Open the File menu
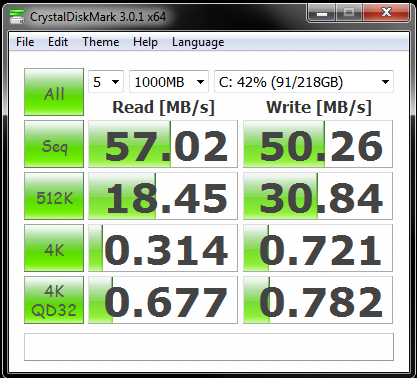The width and height of the screenshot is (417, 378). pyautogui.click(x=25, y=42)
